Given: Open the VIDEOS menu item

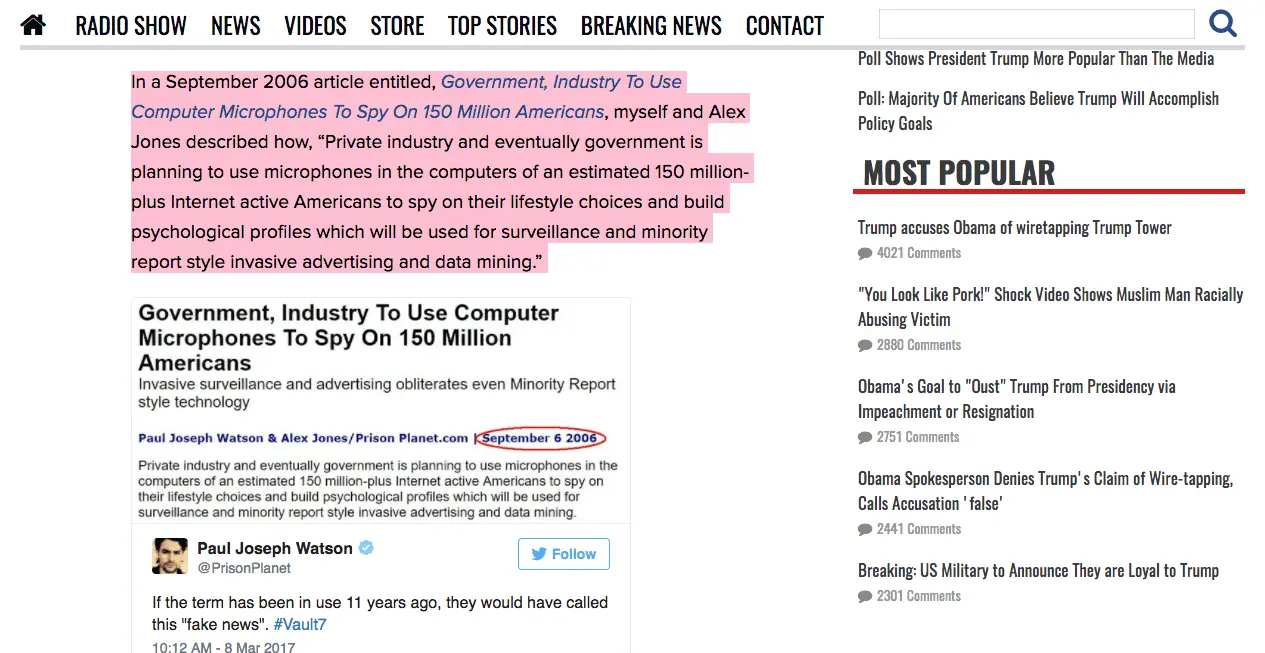Looking at the screenshot, I should (x=315, y=25).
